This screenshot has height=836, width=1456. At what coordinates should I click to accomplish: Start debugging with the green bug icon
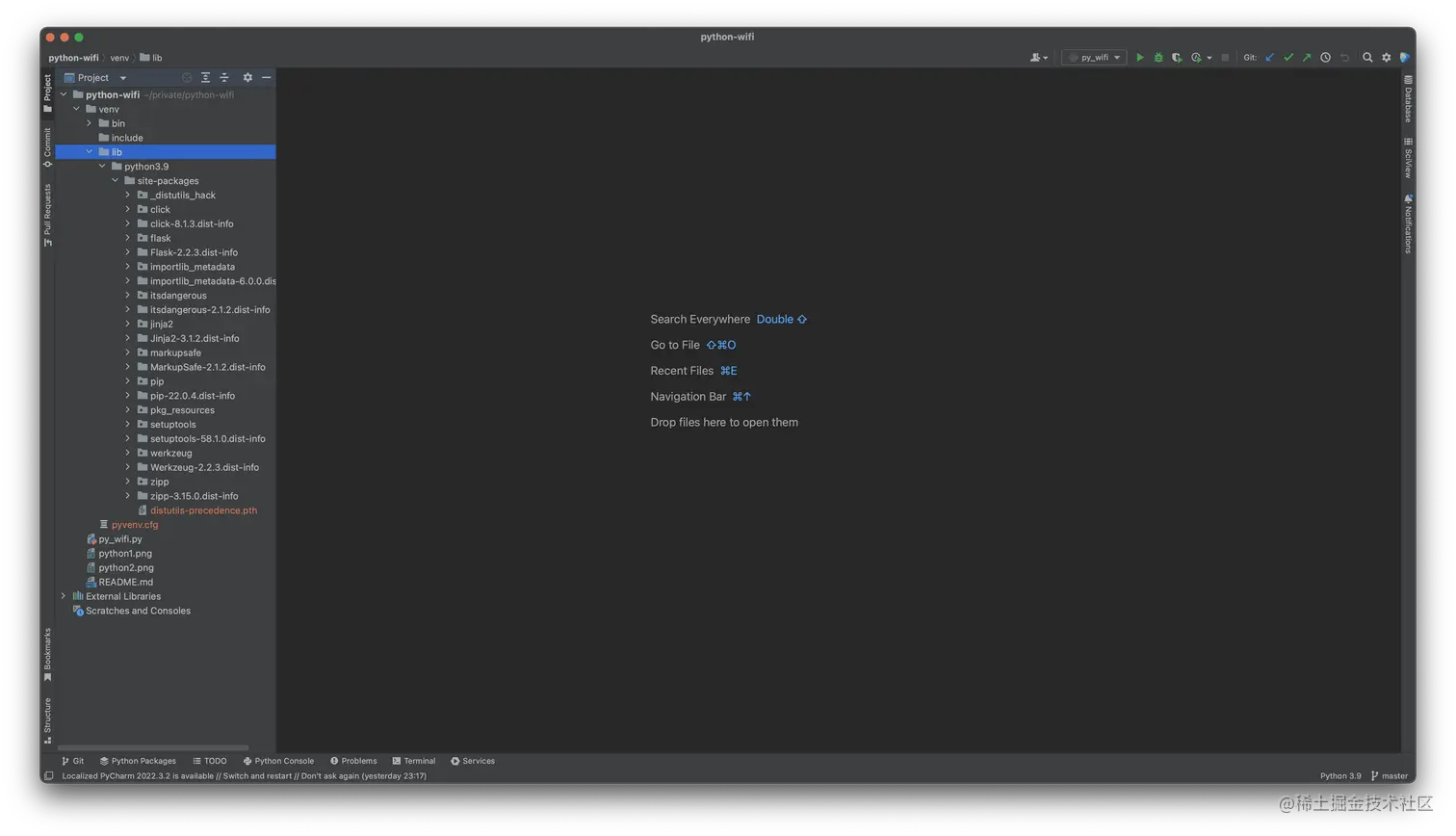coord(1158,58)
